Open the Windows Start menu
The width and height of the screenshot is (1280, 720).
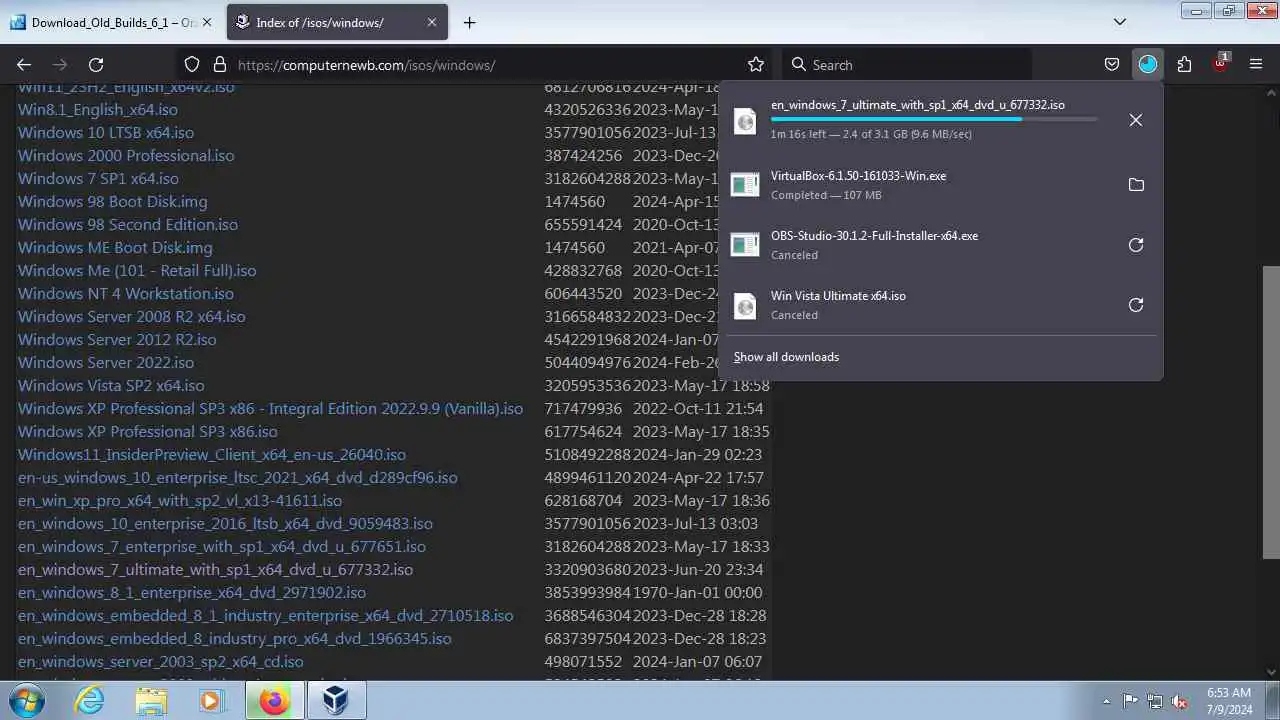pyautogui.click(x=27, y=701)
